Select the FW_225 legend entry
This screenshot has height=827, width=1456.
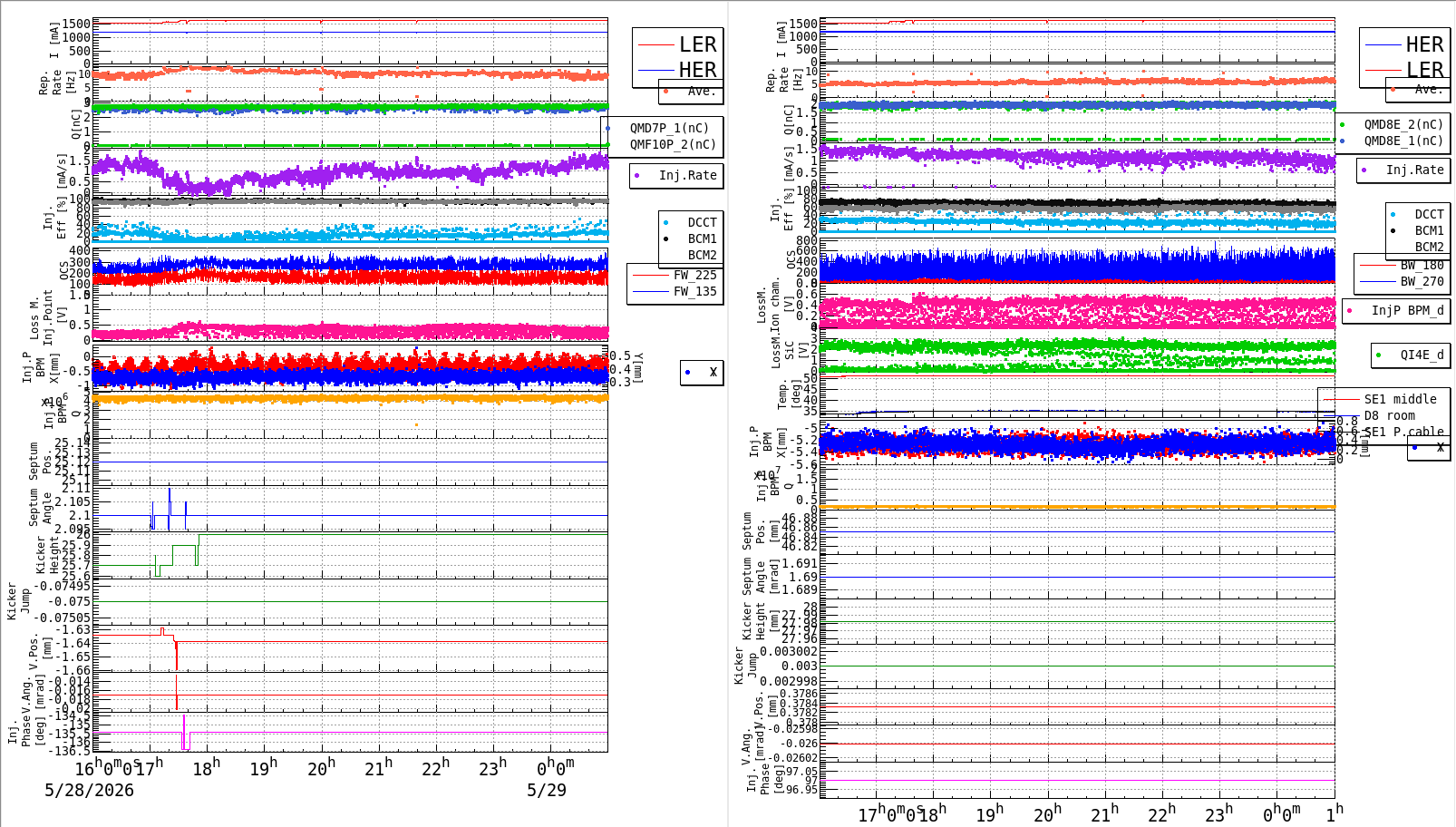point(694,275)
